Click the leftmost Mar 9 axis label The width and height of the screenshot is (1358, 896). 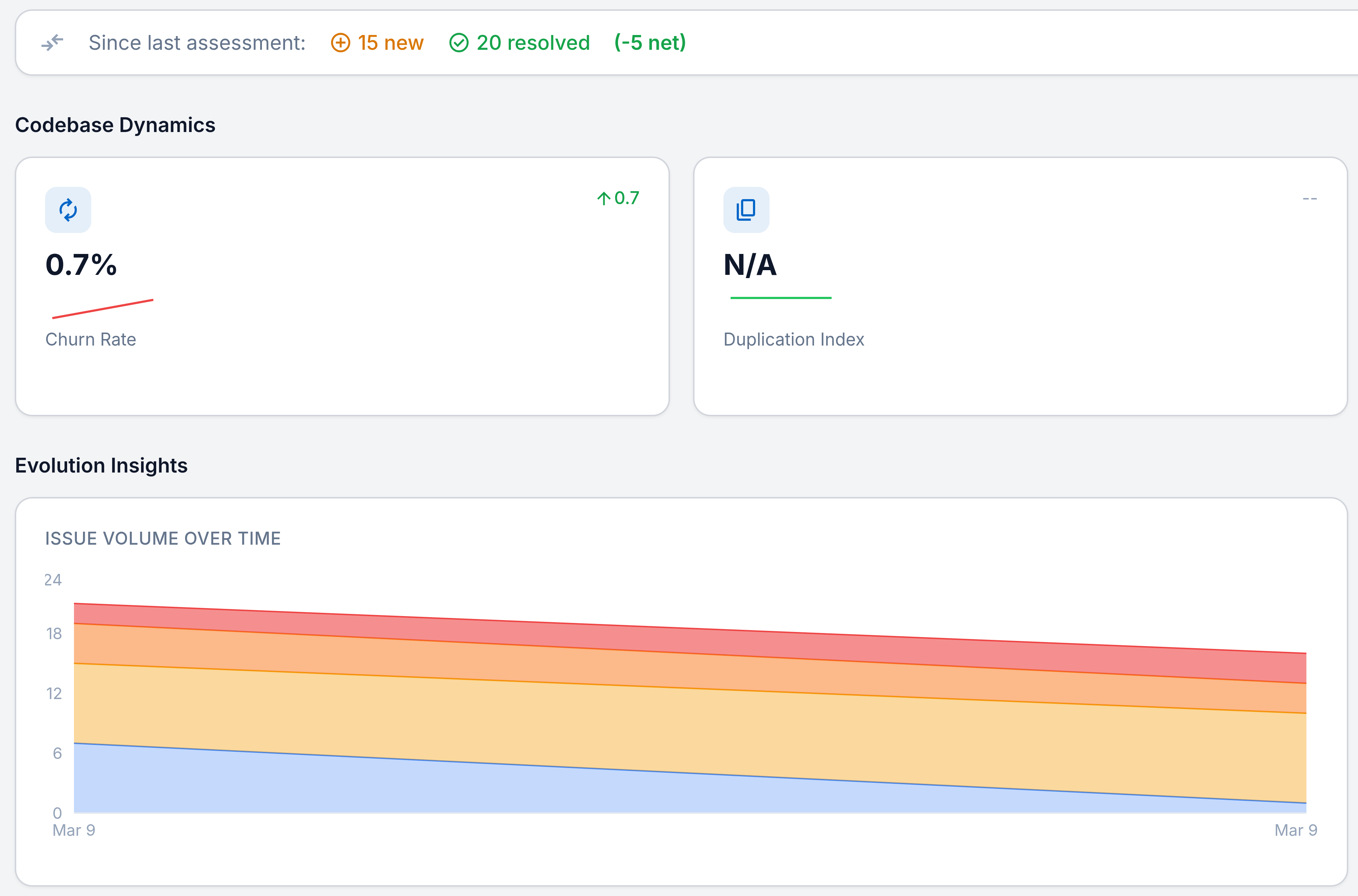73,830
